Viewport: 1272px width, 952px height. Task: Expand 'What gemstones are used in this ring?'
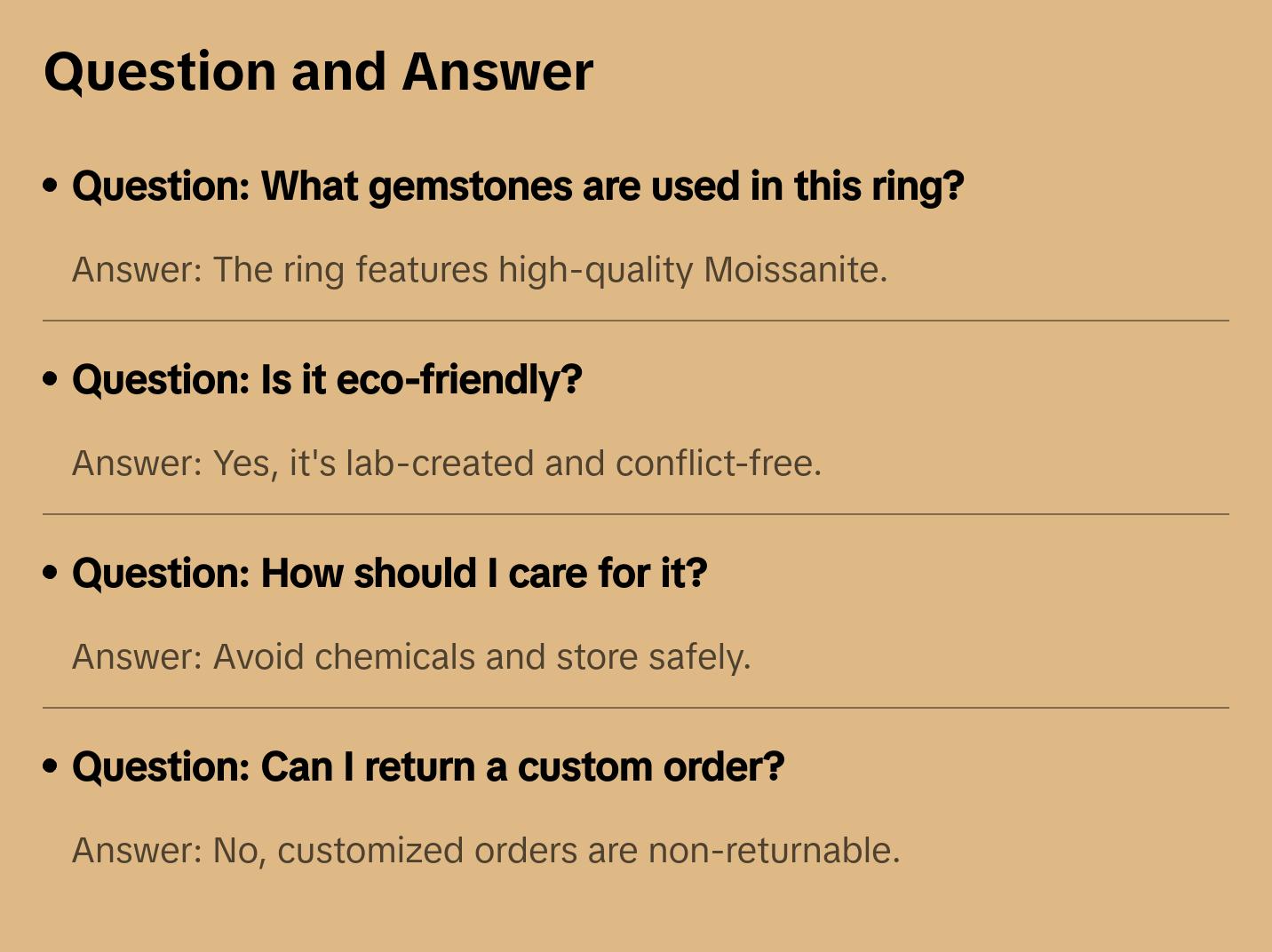coord(518,186)
